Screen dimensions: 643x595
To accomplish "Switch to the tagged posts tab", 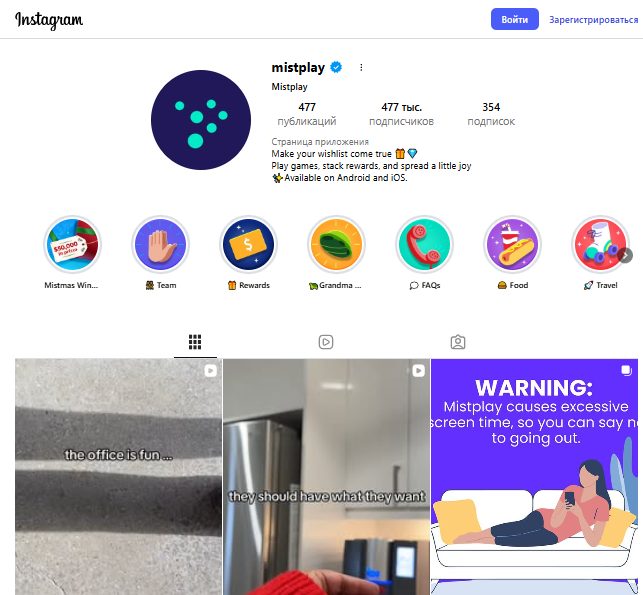I will pos(458,342).
